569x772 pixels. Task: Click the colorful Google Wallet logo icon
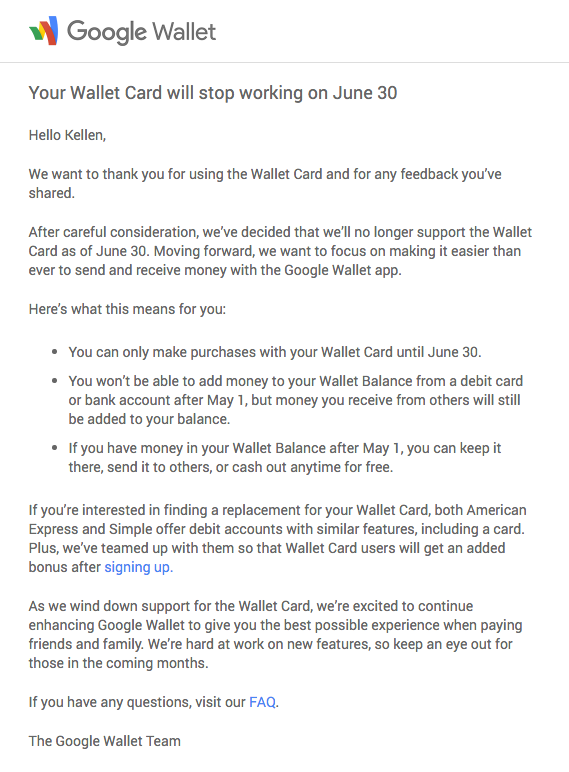[x=44, y=31]
